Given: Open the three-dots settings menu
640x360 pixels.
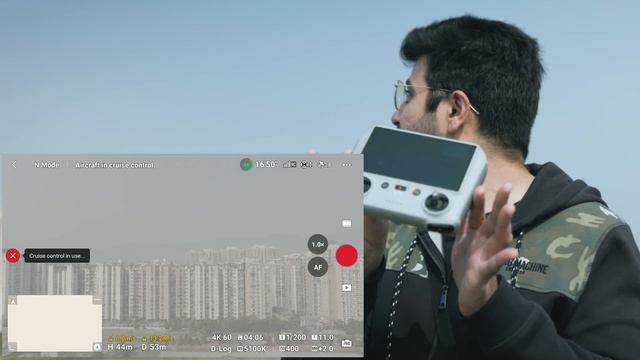Looking at the screenshot, I should pos(347,165).
